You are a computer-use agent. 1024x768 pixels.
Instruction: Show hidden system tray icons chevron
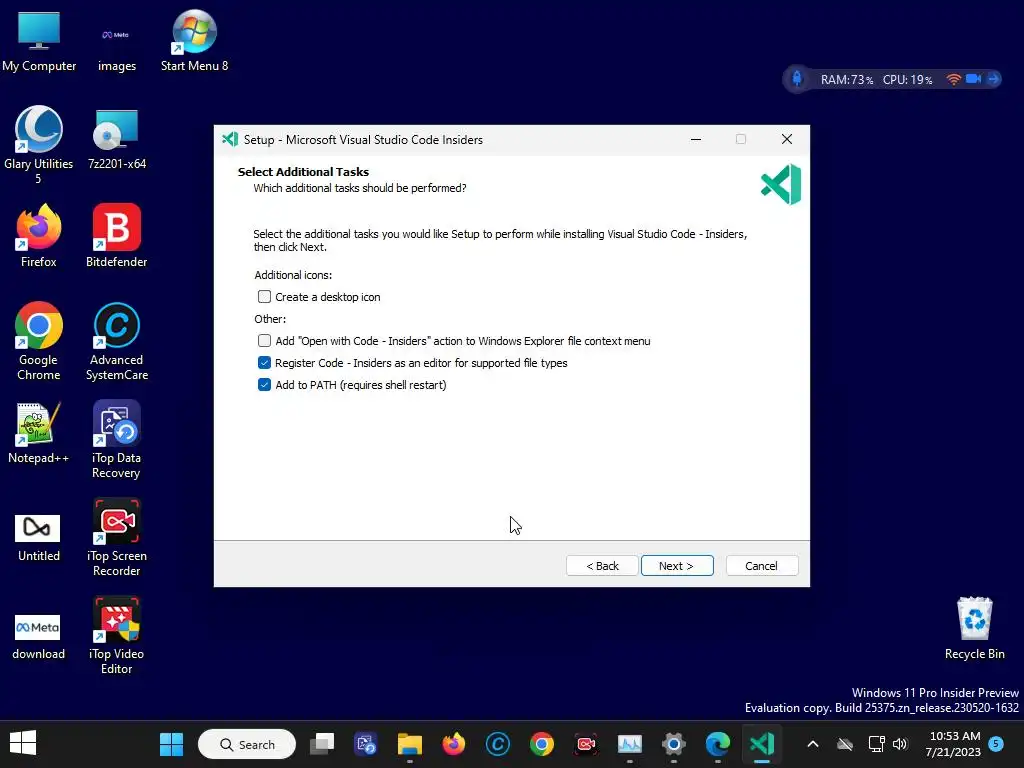coord(812,744)
